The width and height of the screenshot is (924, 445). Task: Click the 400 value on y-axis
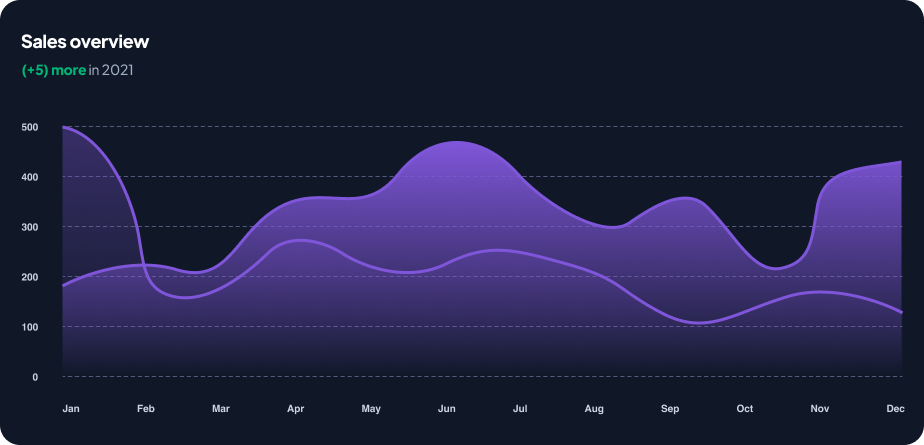pos(29,177)
